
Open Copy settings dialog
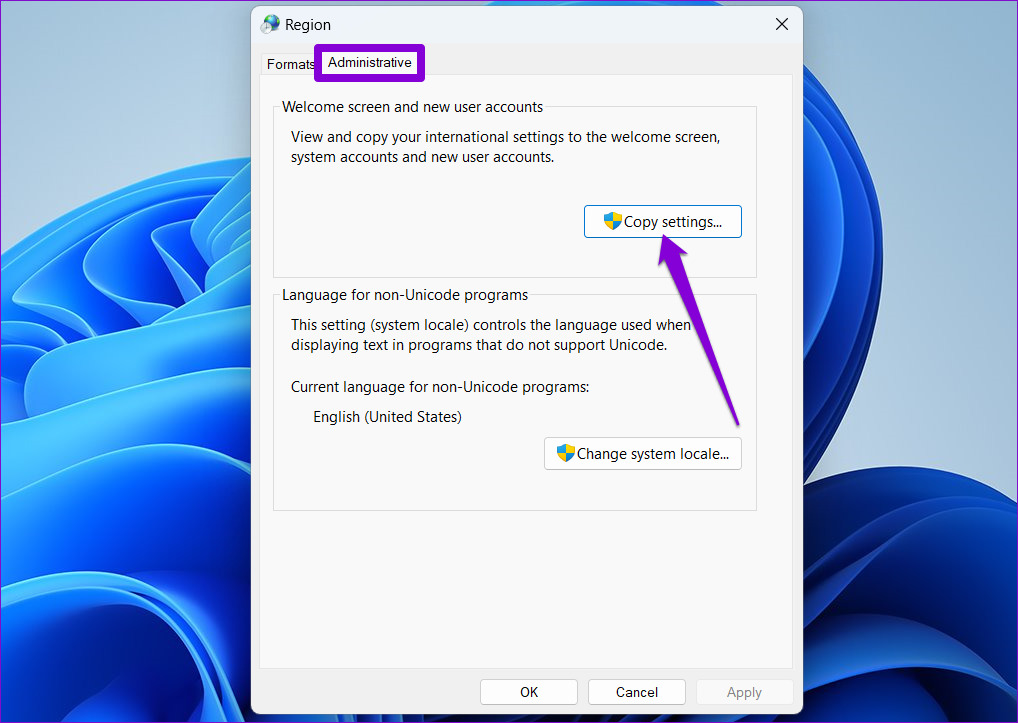coord(662,221)
